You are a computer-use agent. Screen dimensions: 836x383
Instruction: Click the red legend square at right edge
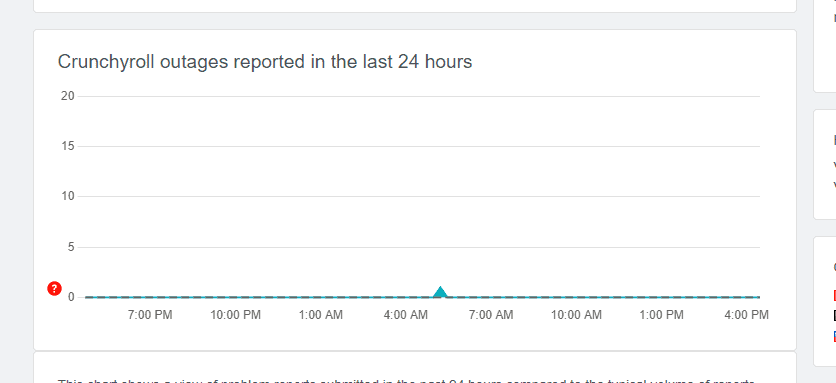tap(834, 295)
